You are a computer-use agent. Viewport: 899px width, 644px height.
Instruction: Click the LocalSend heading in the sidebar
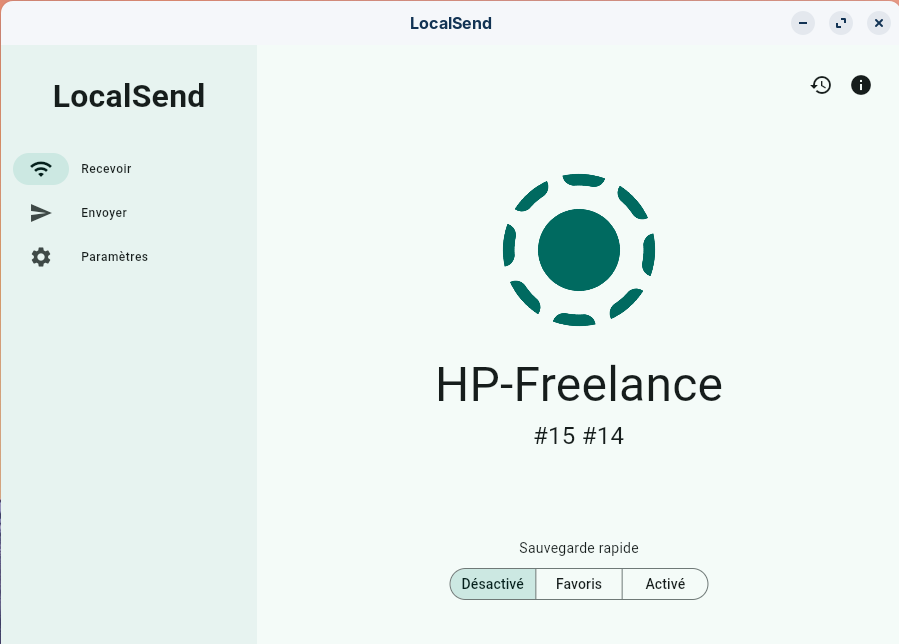129,96
